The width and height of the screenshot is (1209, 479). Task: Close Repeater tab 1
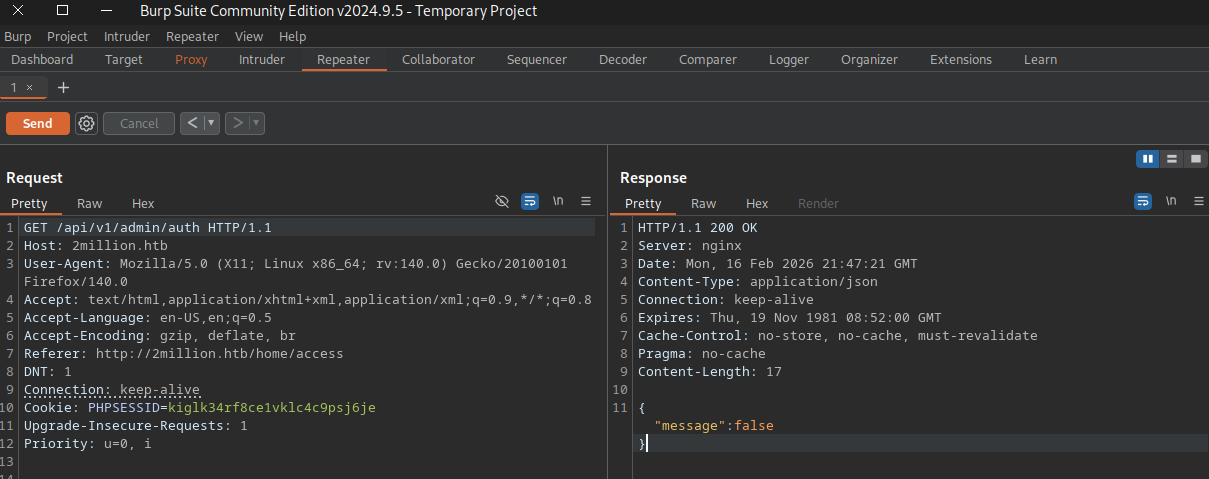pyautogui.click(x=30, y=88)
